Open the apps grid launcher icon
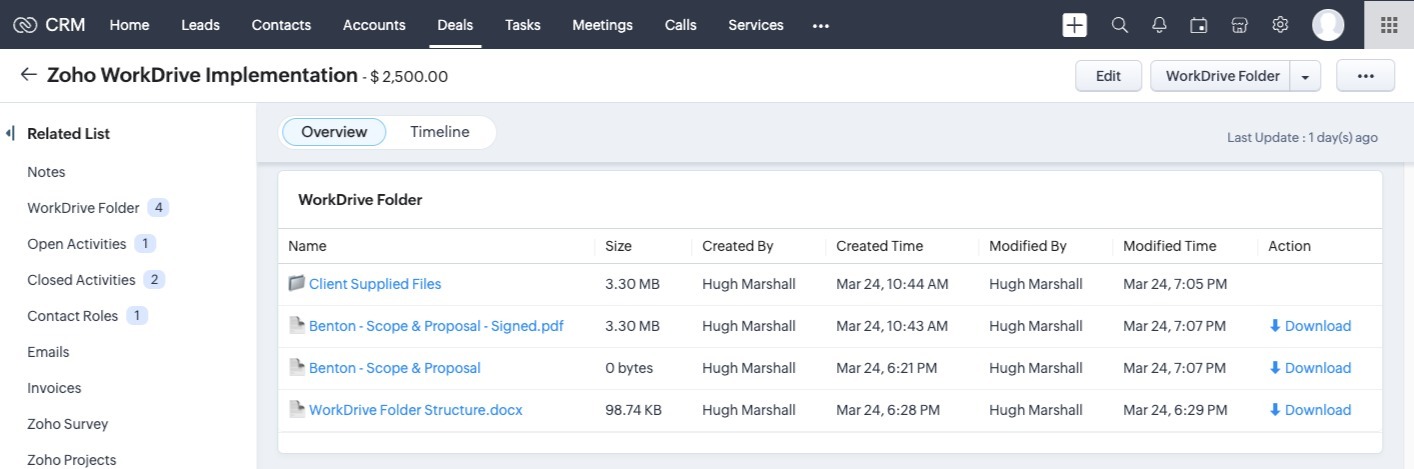 click(x=1389, y=25)
